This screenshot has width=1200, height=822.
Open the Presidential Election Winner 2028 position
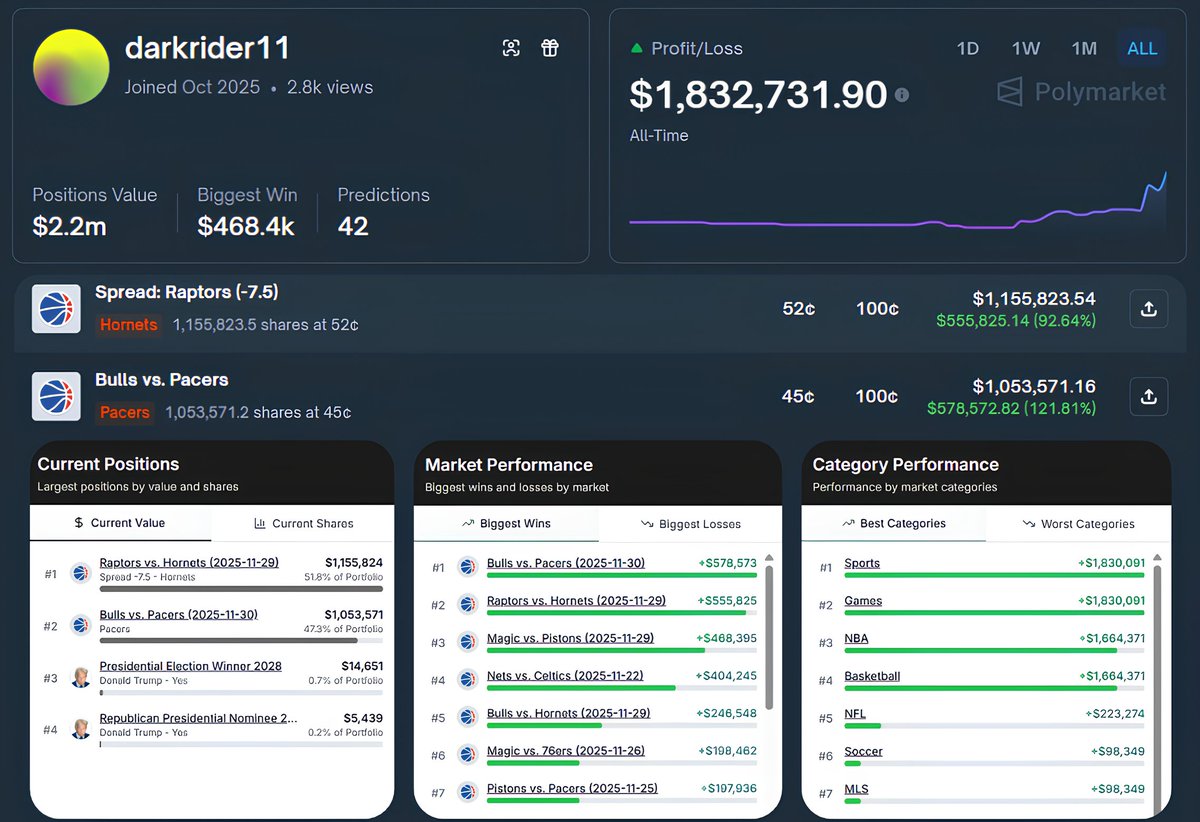click(x=190, y=666)
